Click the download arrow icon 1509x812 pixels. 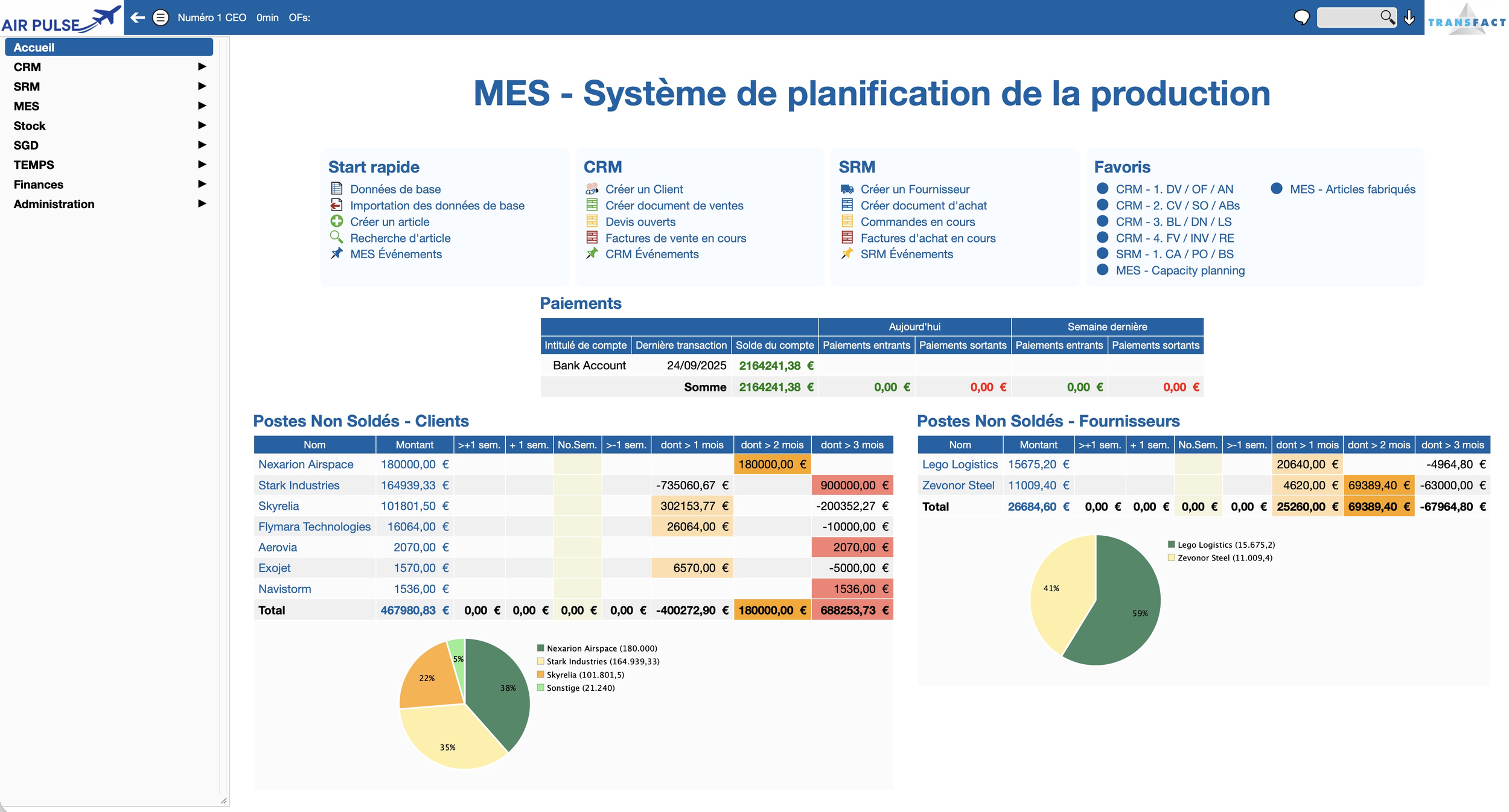click(x=1409, y=17)
